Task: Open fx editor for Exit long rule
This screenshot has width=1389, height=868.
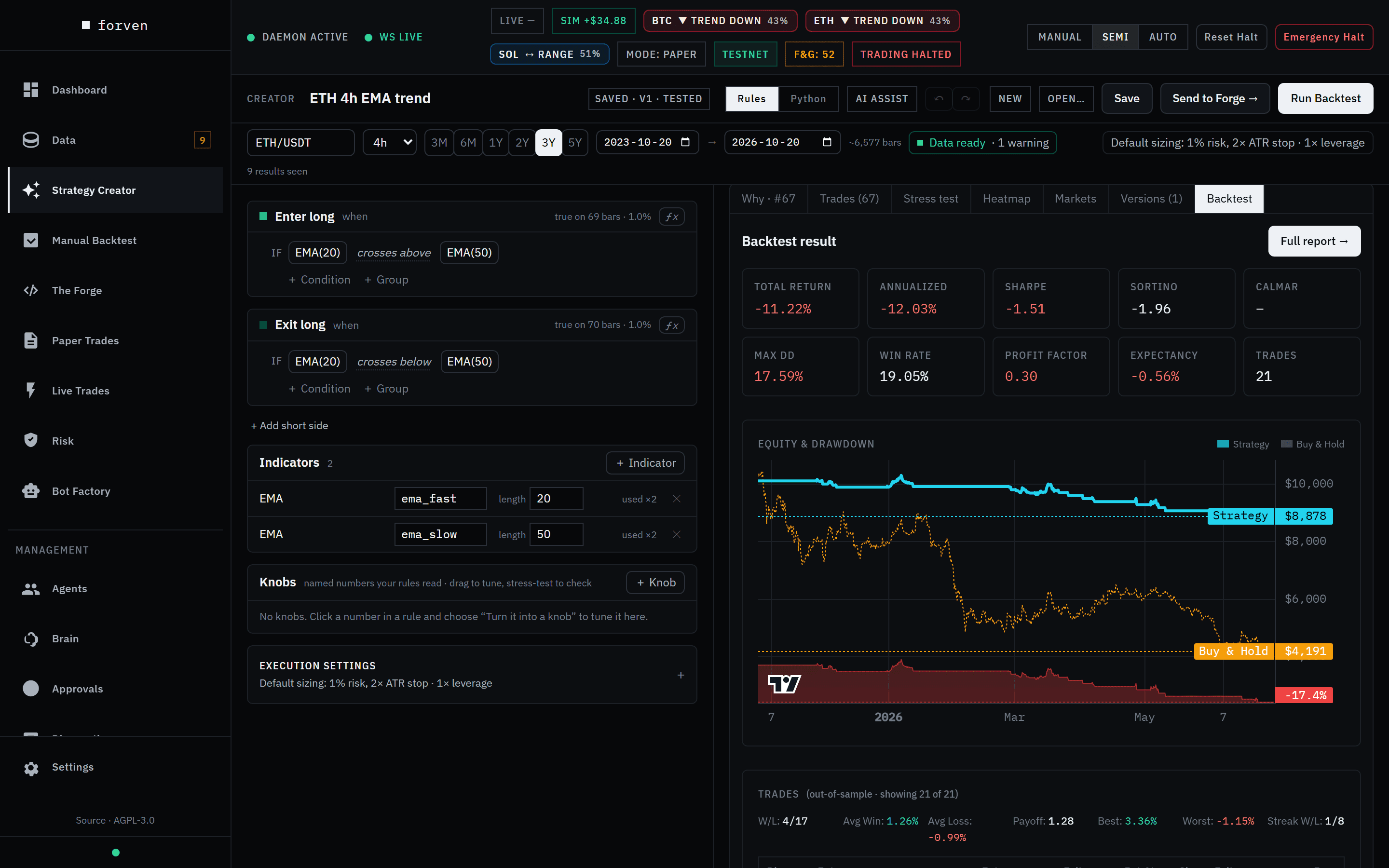Action: click(x=671, y=325)
